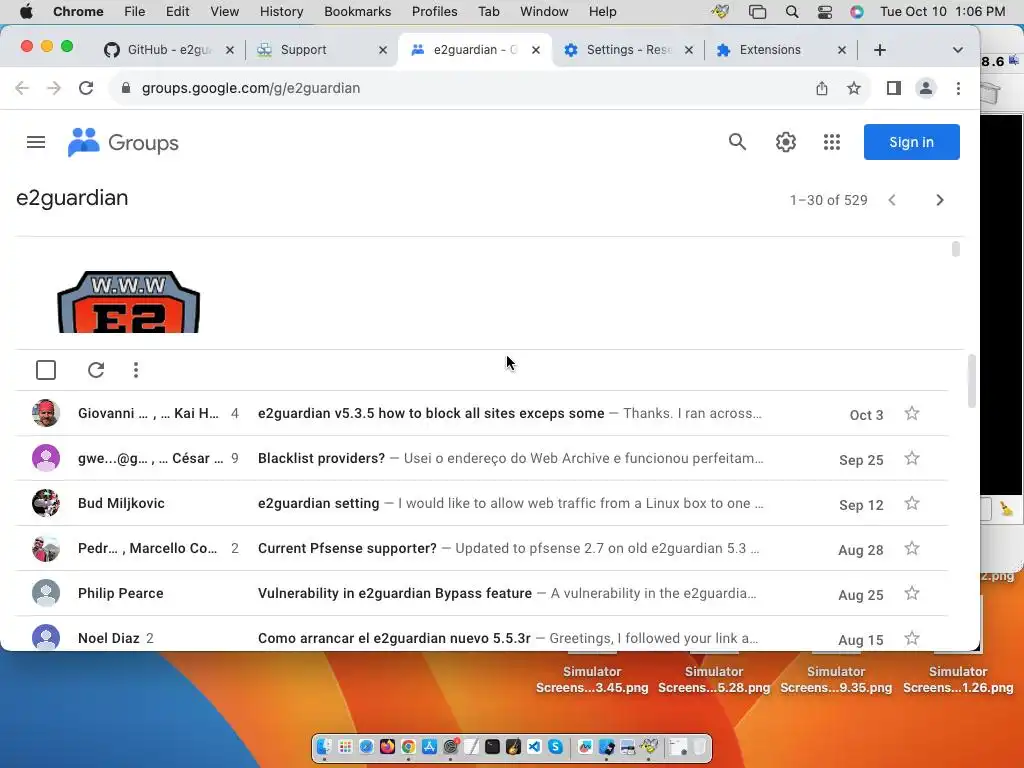1024x768 pixels.
Task: Open Terminal from the Dock
Action: coord(492,746)
